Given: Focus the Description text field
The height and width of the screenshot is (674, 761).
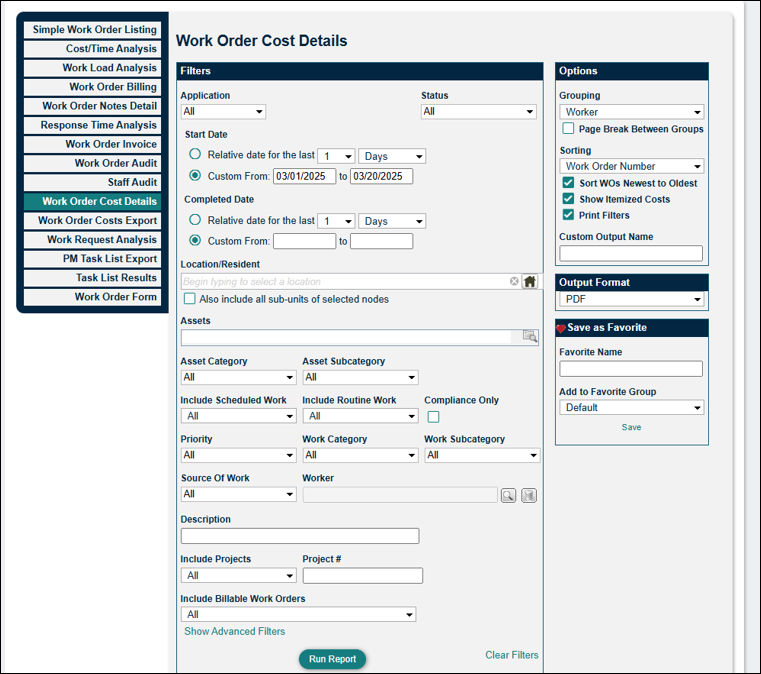Looking at the screenshot, I should click(300, 536).
